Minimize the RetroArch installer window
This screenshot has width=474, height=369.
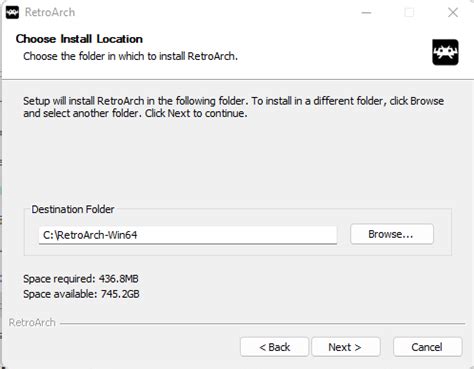pyautogui.click(x=366, y=13)
